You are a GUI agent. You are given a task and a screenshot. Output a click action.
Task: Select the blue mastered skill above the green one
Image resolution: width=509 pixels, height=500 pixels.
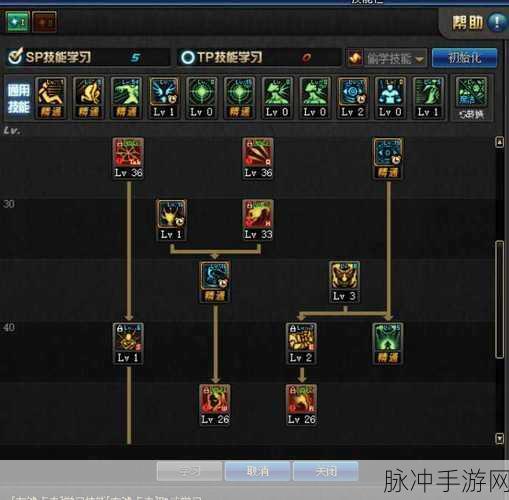tap(388, 158)
